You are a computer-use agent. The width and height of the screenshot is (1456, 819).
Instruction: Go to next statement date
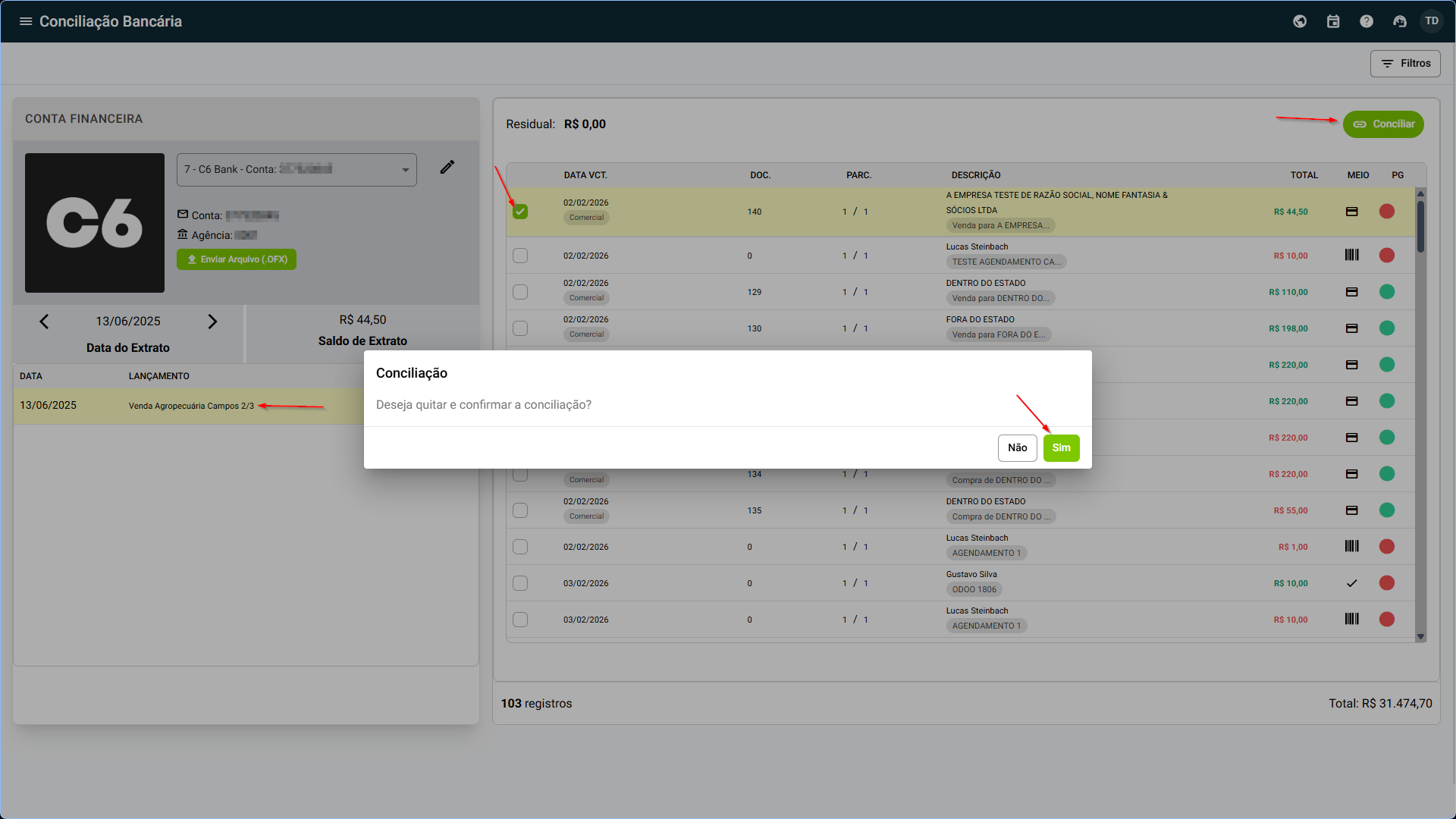point(212,322)
